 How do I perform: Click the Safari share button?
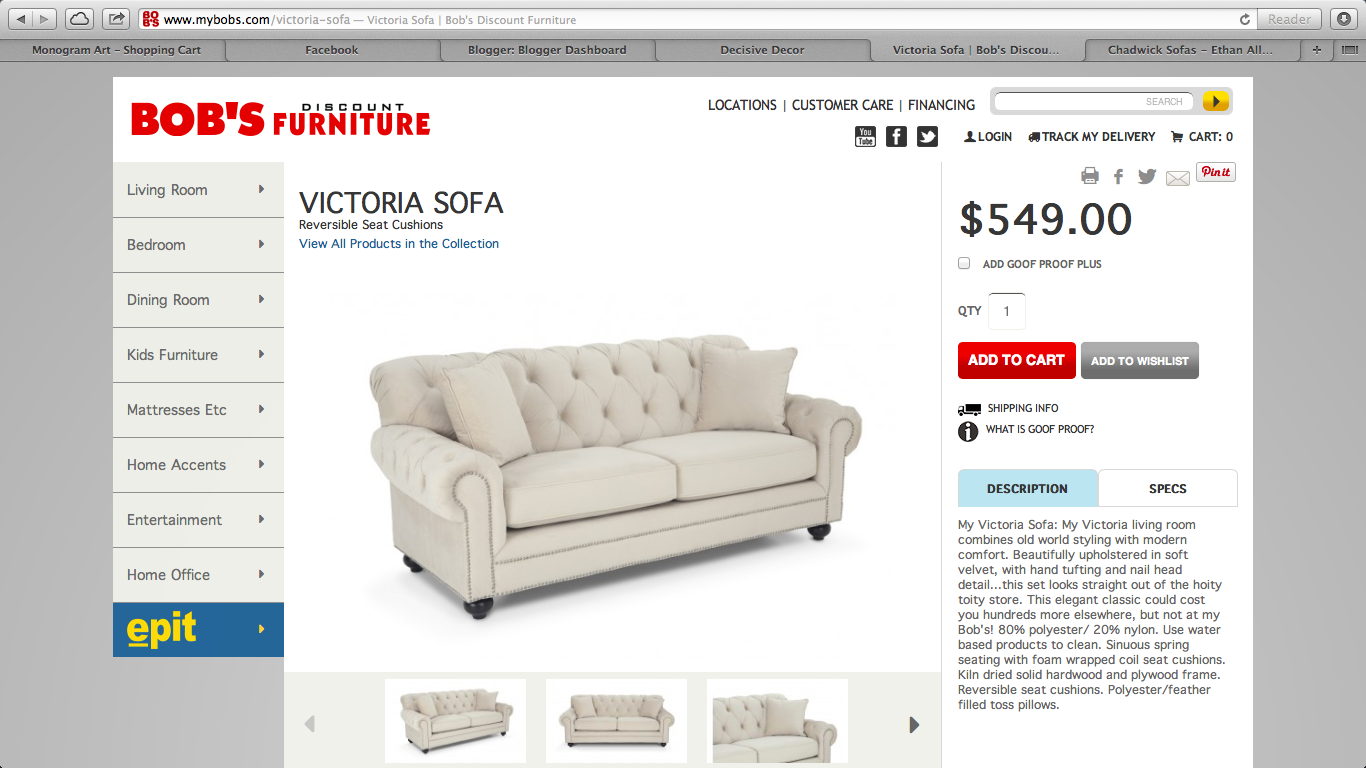117,19
